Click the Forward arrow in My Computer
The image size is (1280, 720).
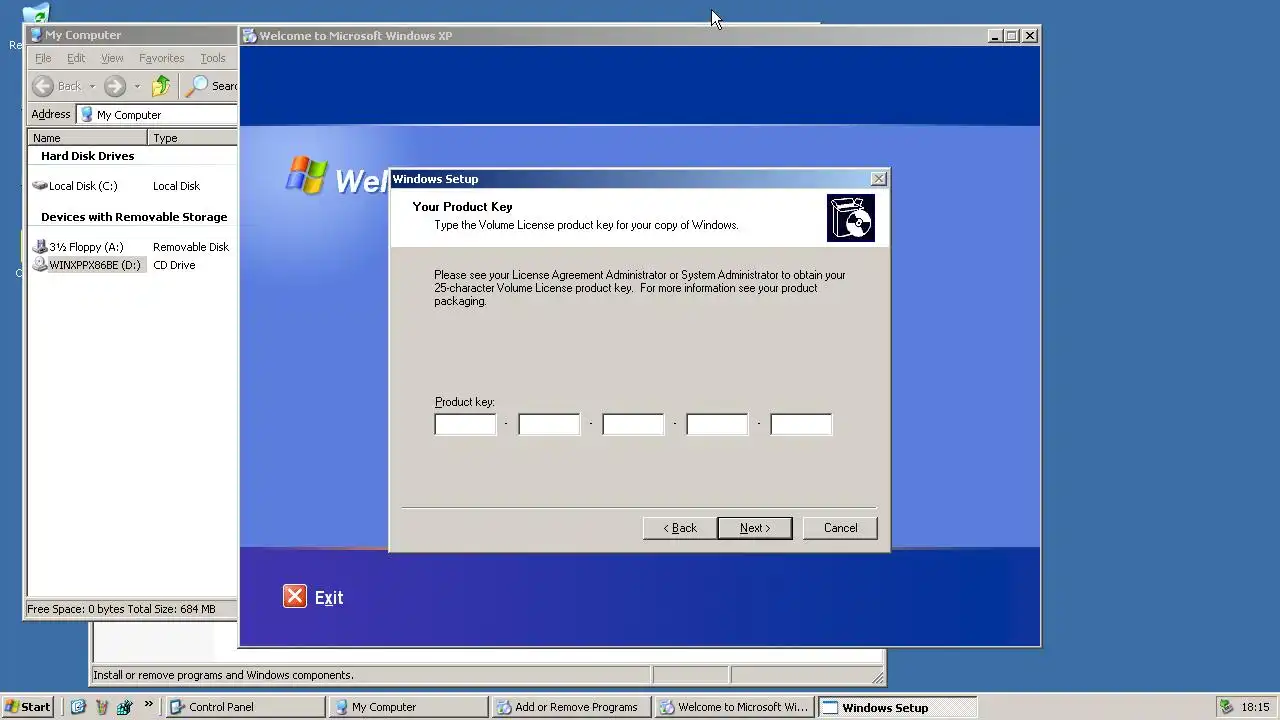tap(115, 86)
